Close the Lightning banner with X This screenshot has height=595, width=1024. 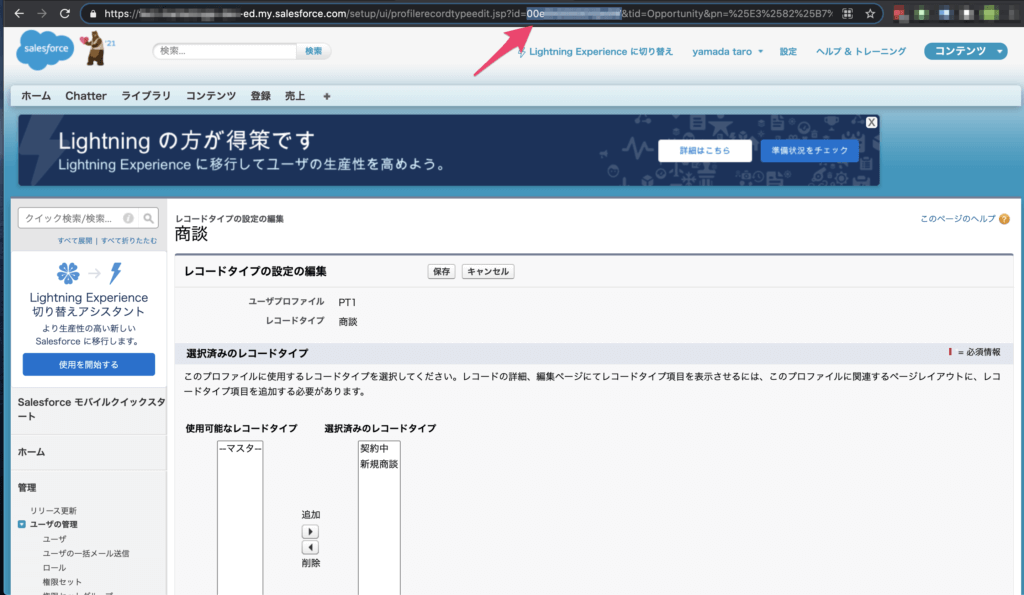[872, 122]
